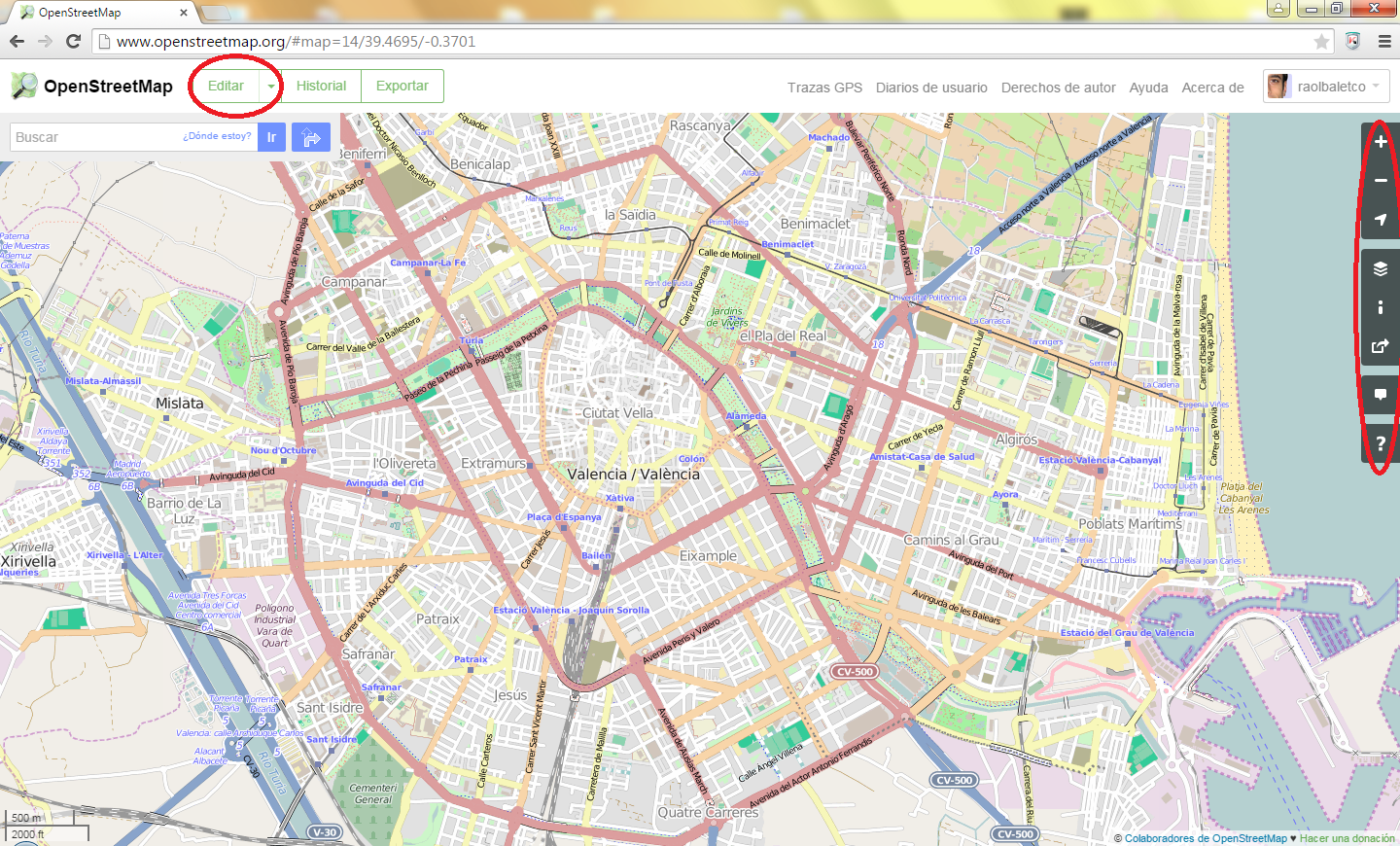Open Diarios de usuario page
This screenshot has width=1400, height=846.
click(931, 88)
